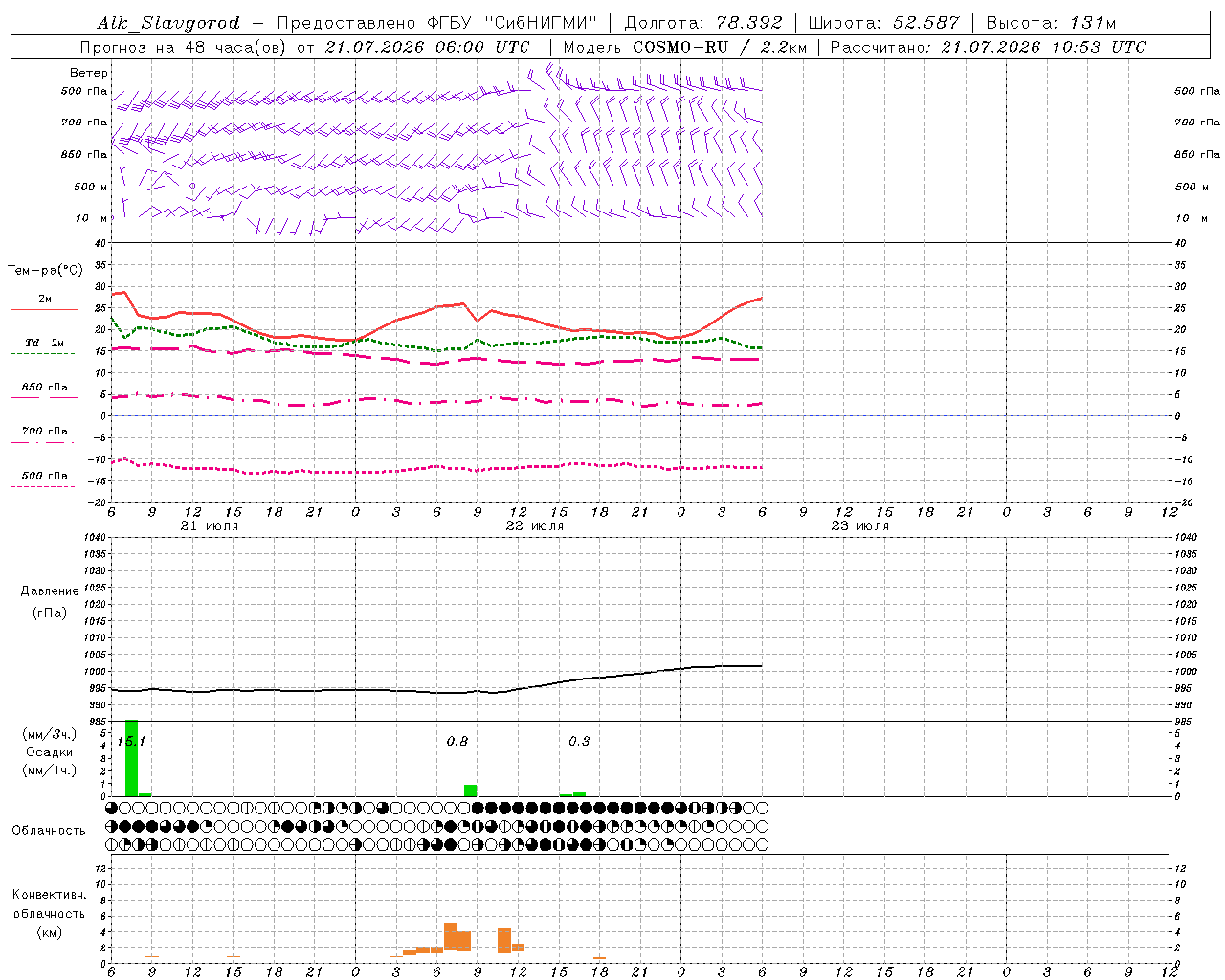1225x980 pixels.
Task: Click the tallest orange convective cloud bar
Action: [x=451, y=936]
